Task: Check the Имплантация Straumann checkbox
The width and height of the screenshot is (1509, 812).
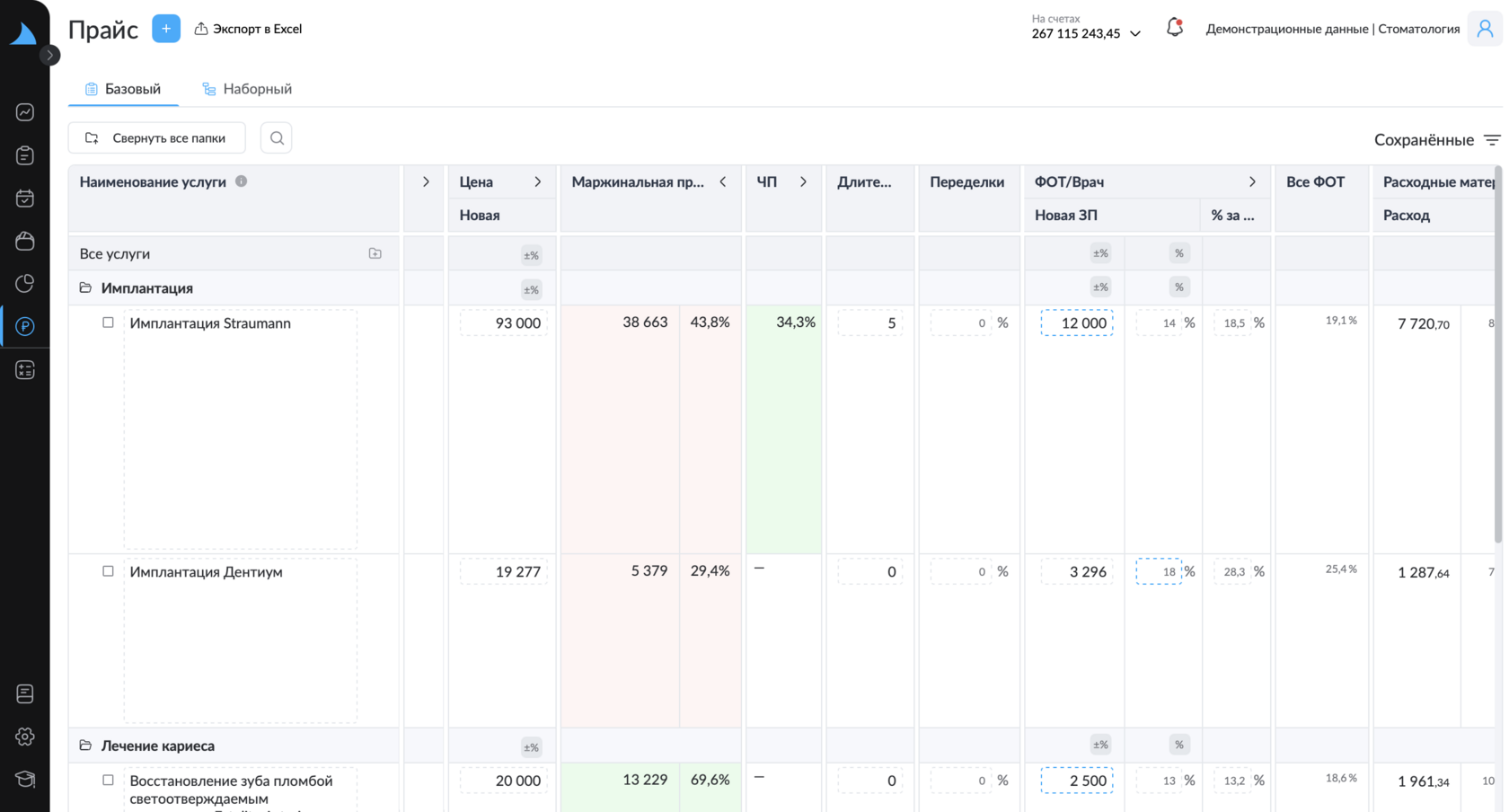Action: (x=108, y=322)
